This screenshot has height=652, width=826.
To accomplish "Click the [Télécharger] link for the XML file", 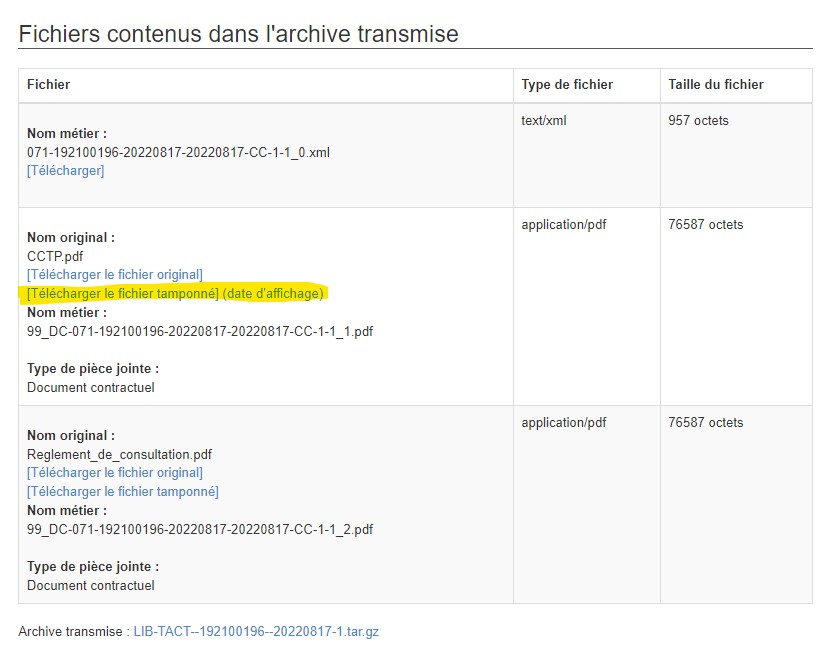I will point(65,171).
